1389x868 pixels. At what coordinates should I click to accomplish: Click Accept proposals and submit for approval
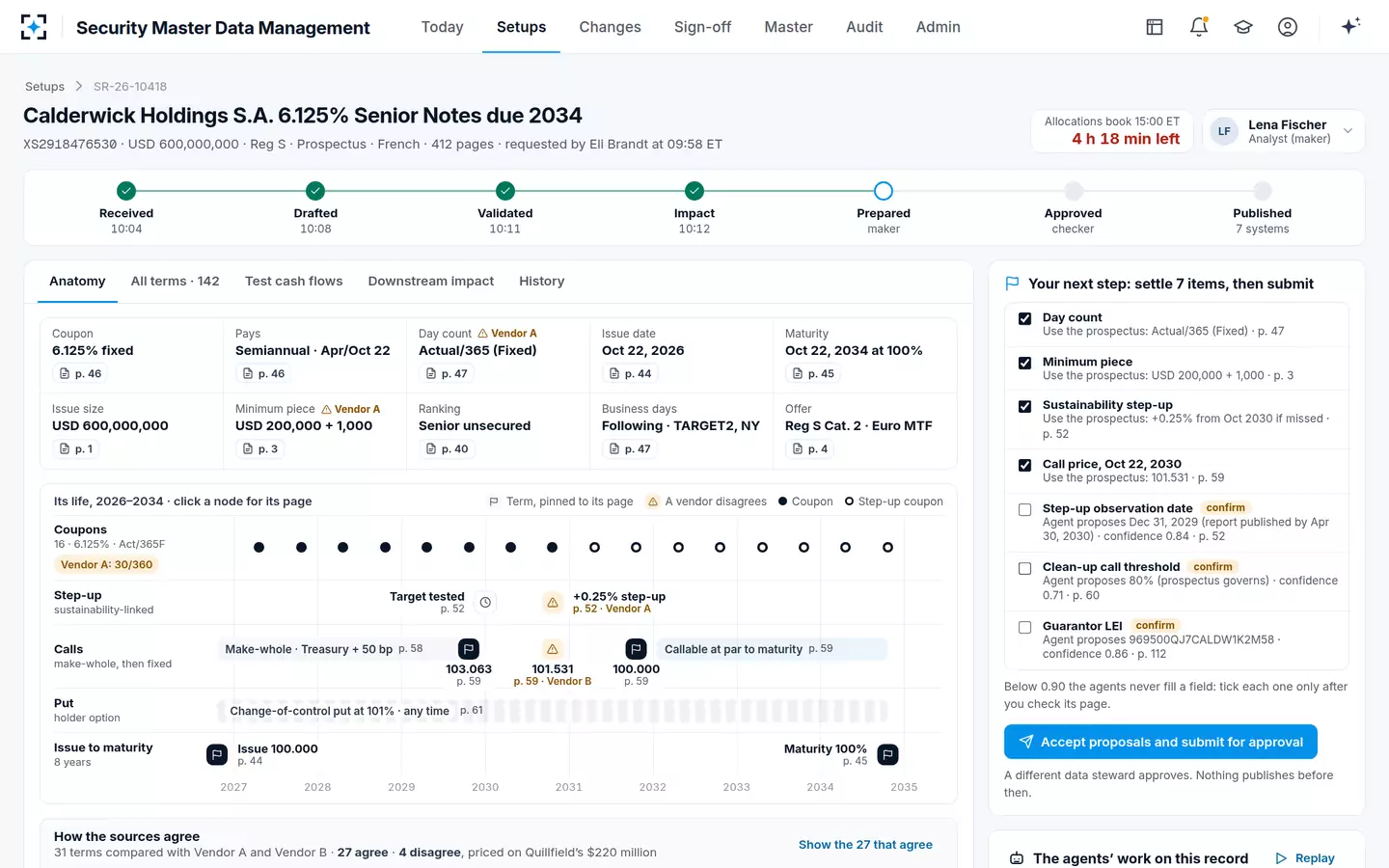point(1160,742)
